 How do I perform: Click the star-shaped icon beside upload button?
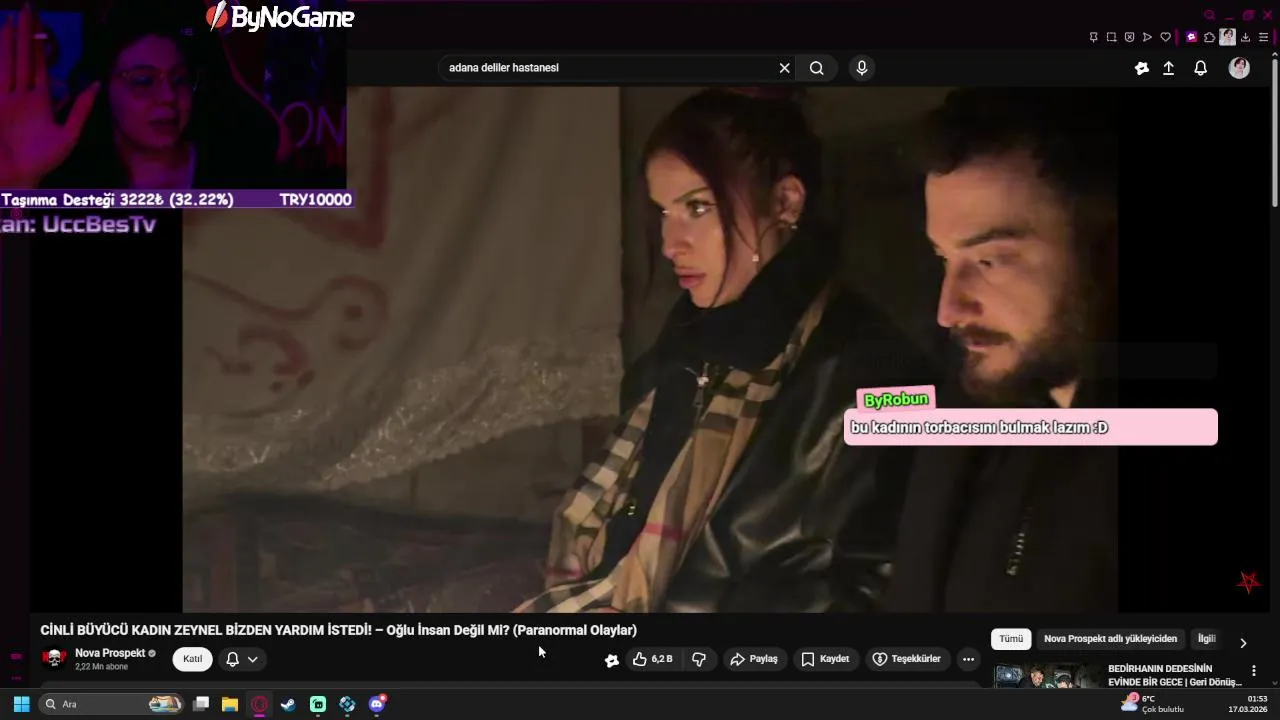coord(1142,68)
